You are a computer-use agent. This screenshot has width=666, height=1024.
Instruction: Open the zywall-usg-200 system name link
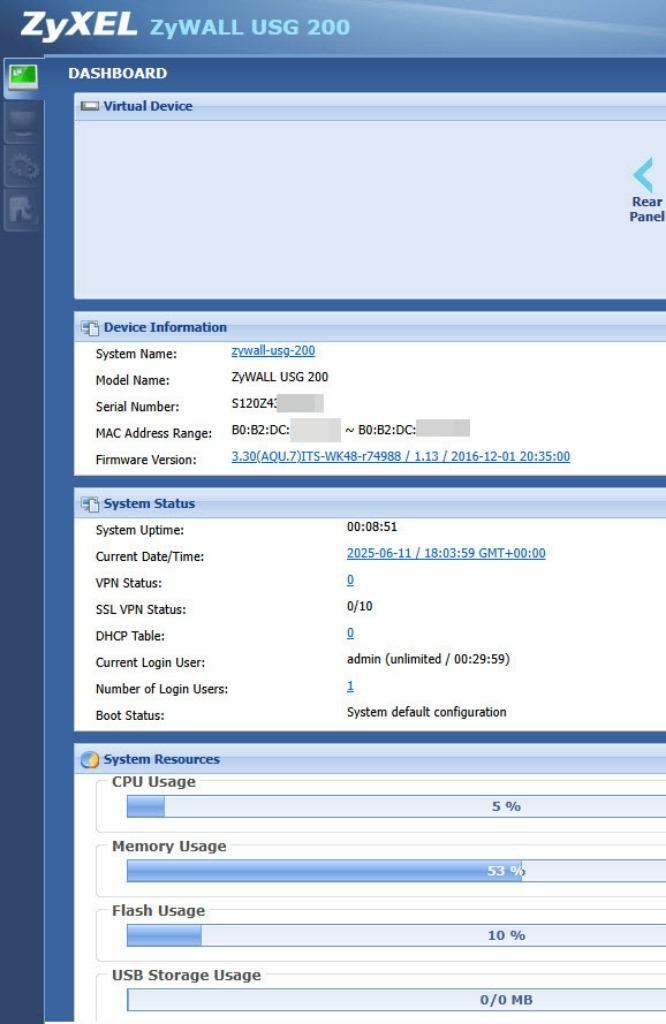pos(273,351)
